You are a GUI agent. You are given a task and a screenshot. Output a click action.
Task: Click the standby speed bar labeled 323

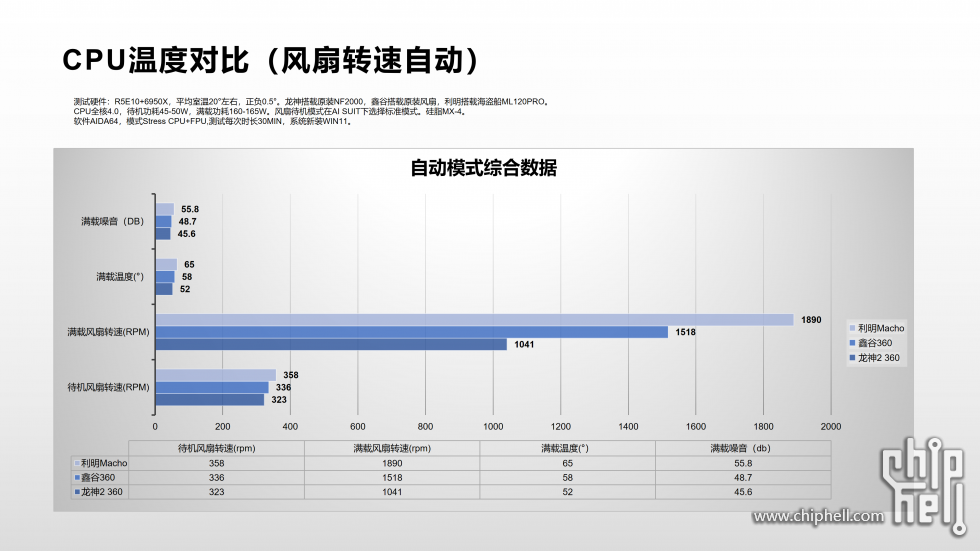[210, 399]
